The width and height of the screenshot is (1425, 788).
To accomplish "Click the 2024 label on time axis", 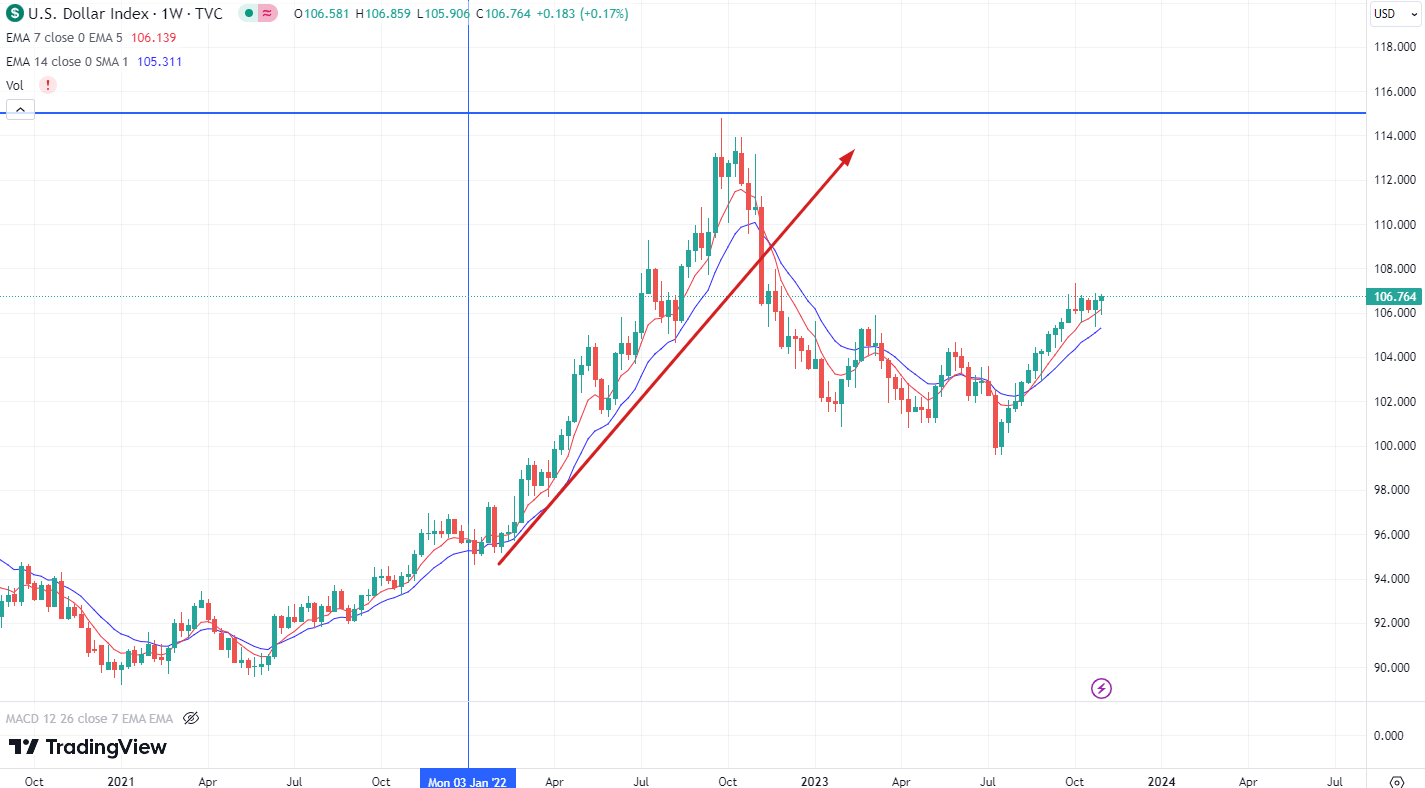I will tap(1160, 781).
